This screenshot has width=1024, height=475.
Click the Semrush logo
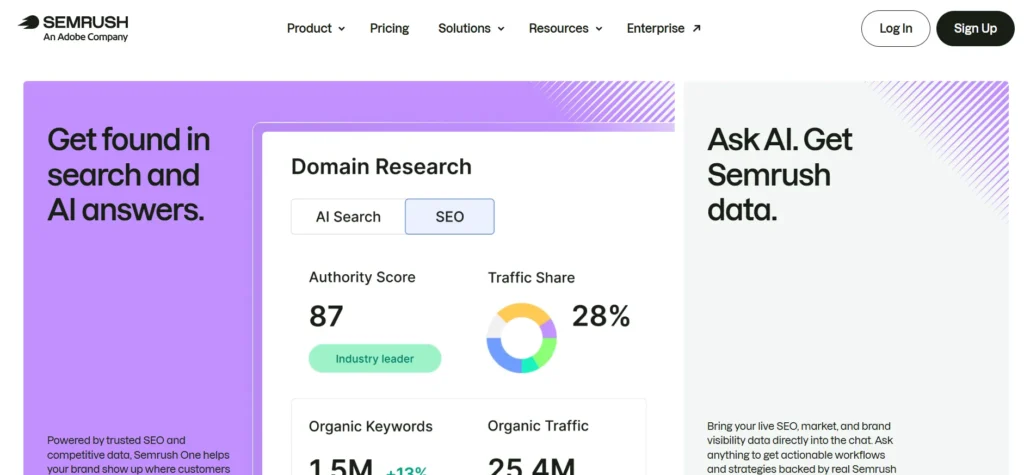tap(73, 28)
